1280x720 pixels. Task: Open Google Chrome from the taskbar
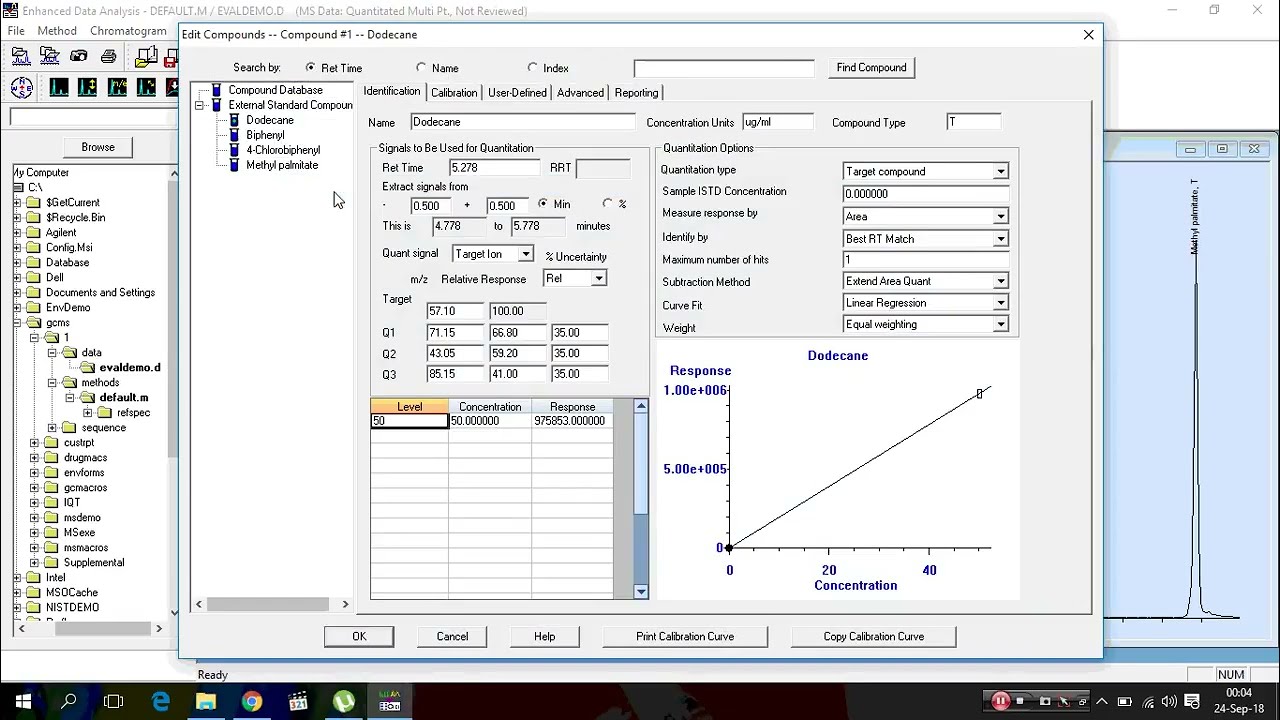[x=252, y=701]
